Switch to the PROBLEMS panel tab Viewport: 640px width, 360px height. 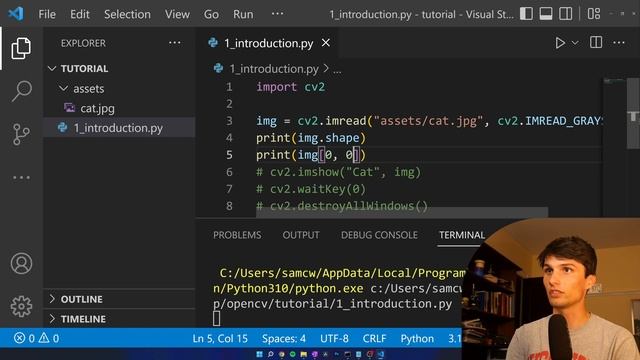pos(237,235)
